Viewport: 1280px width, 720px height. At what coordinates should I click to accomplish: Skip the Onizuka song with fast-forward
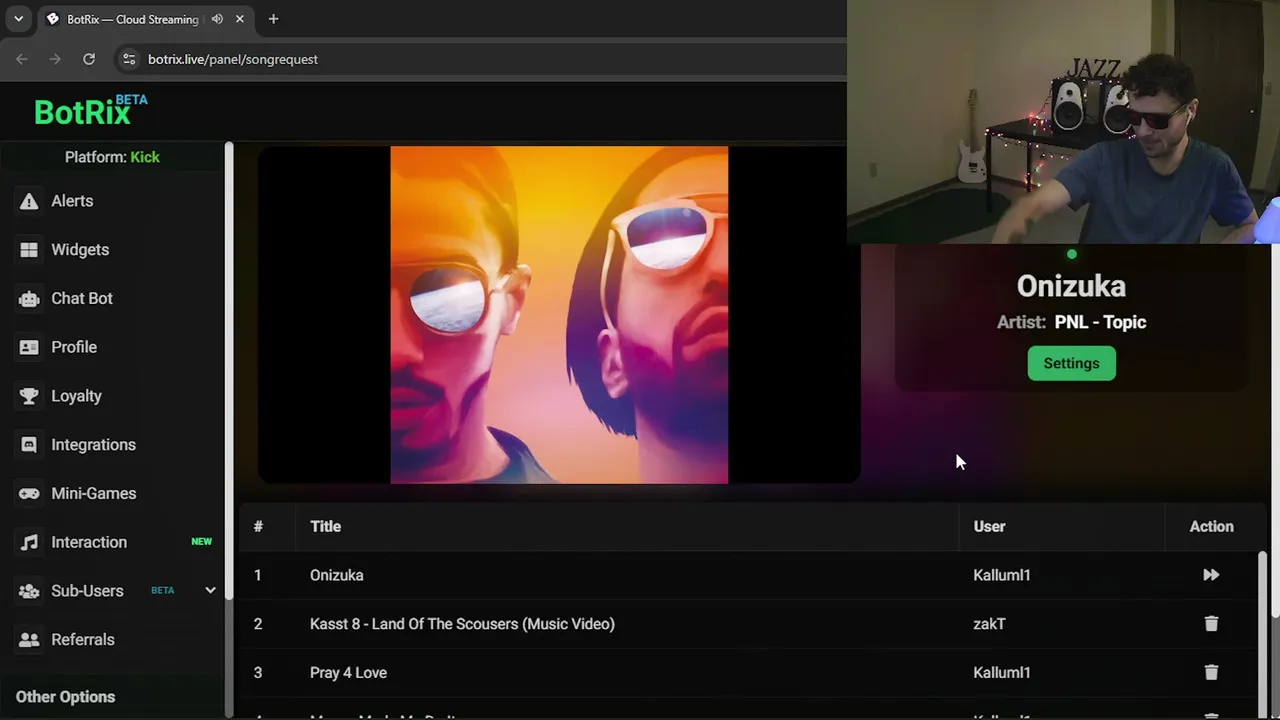click(1211, 575)
